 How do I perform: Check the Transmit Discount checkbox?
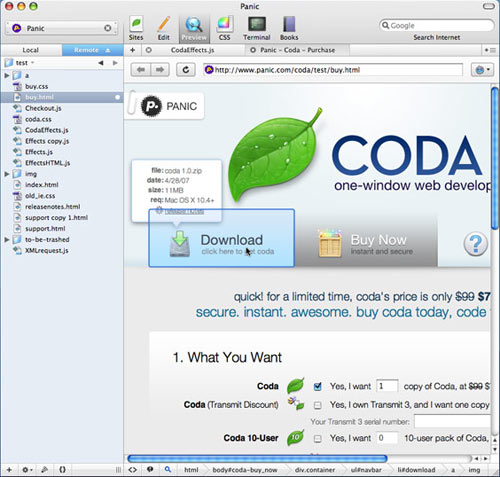tap(318, 405)
